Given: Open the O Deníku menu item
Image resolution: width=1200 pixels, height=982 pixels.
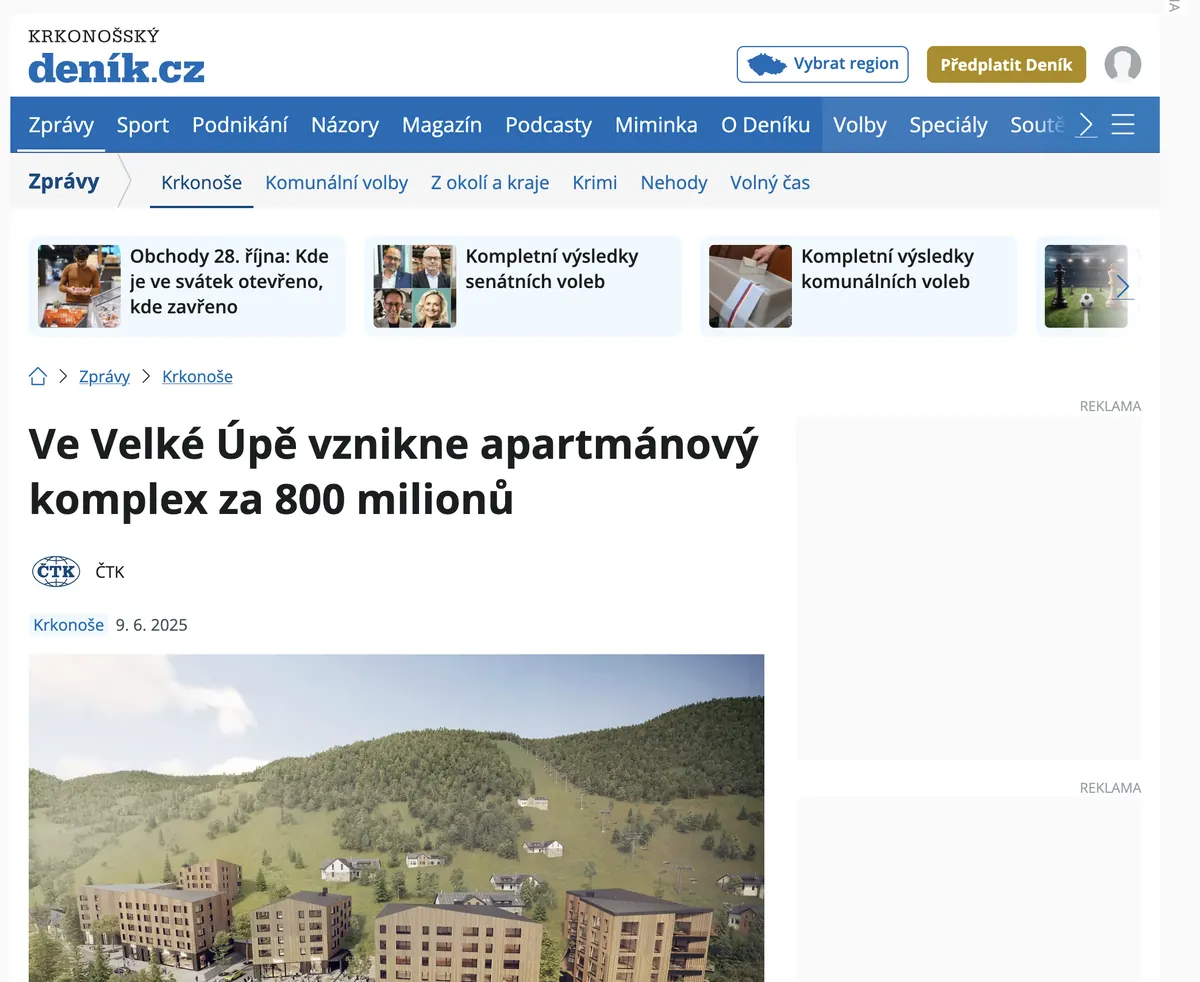Looking at the screenshot, I should [x=766, y=125].
